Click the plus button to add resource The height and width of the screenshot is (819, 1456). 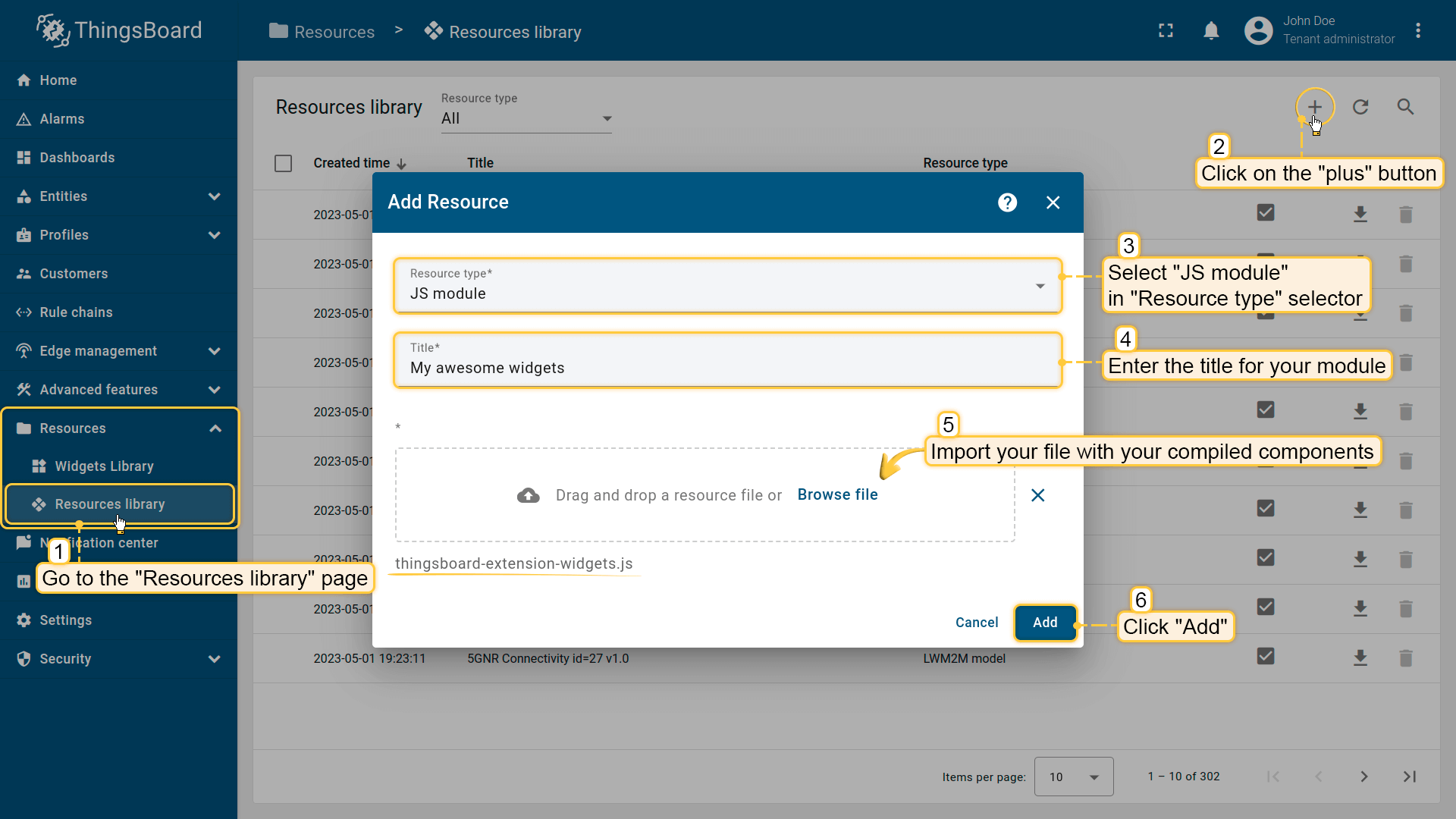tap(1315, 107)
